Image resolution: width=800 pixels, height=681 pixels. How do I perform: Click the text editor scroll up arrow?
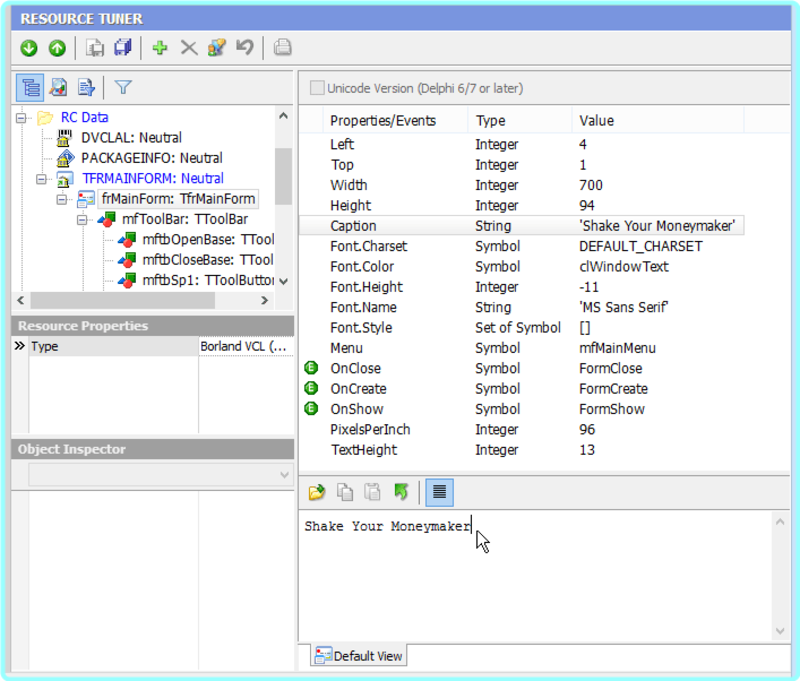780,521
